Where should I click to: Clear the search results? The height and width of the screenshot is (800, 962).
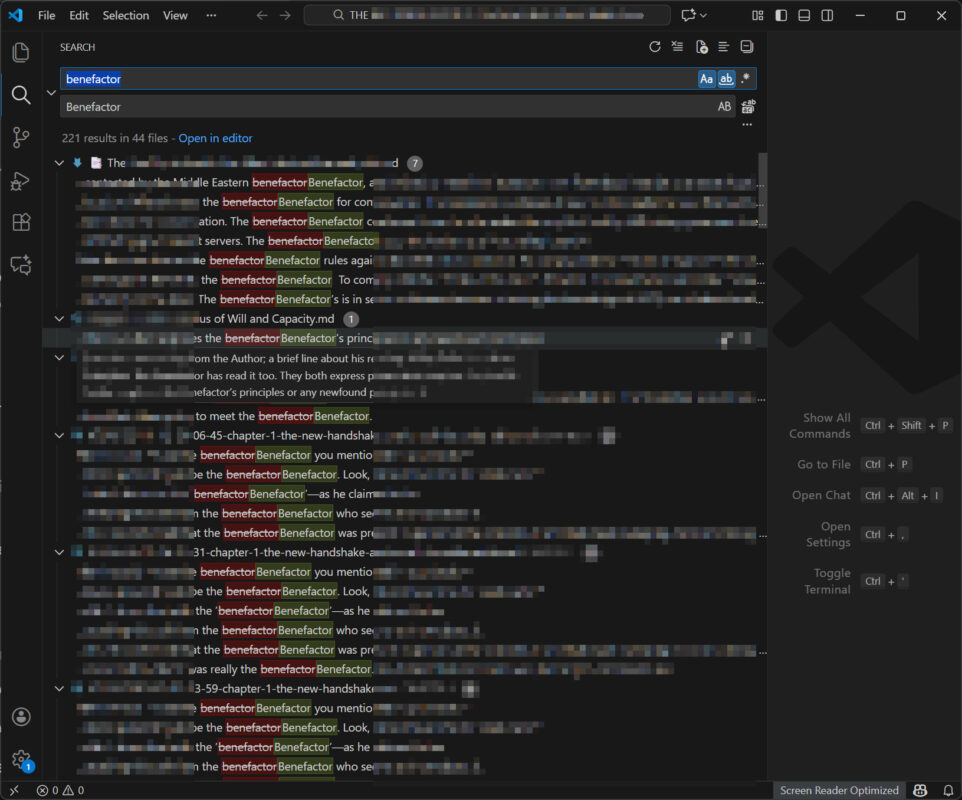point(677,47)
